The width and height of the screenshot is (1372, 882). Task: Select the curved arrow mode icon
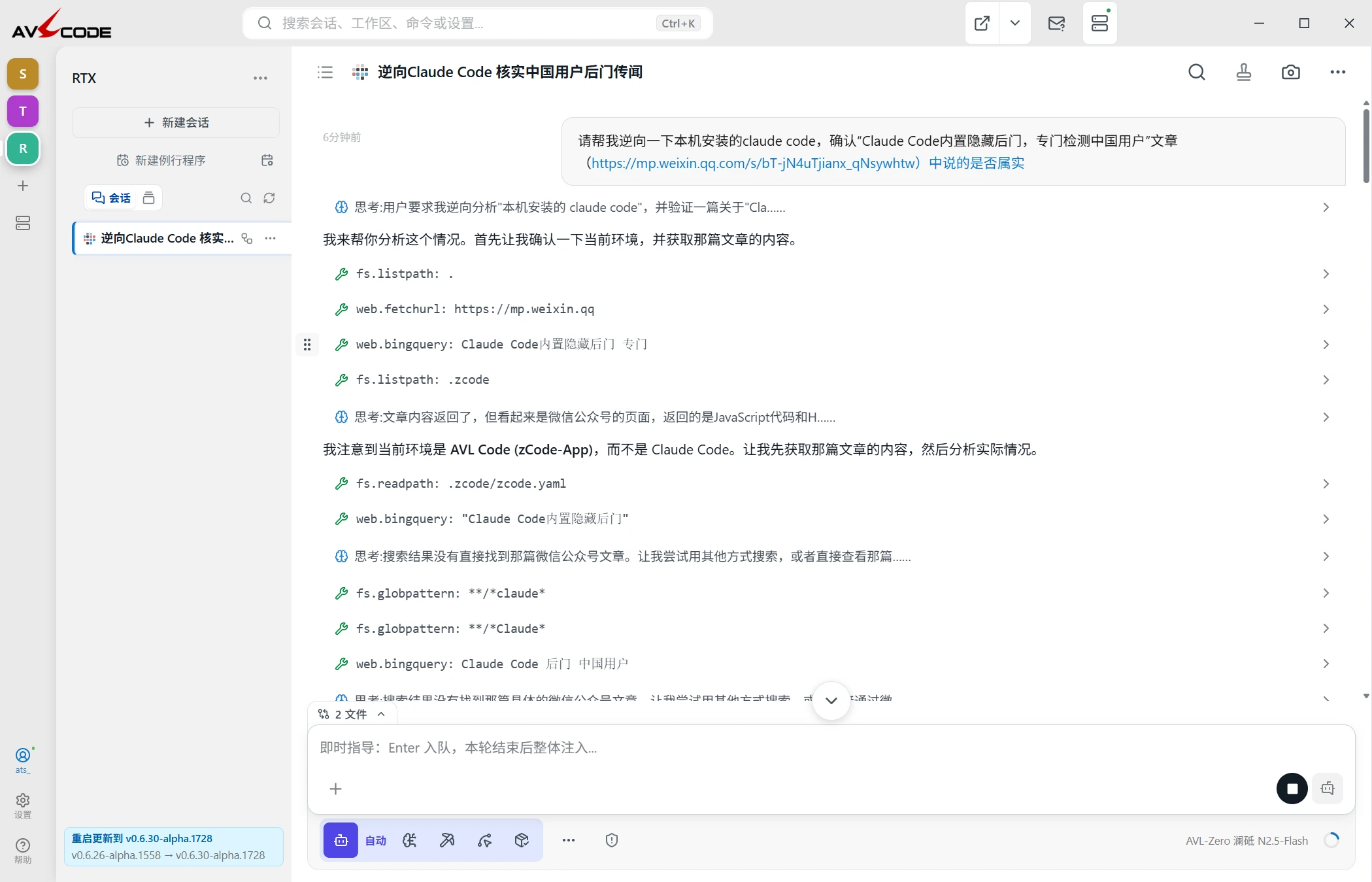pos(484,840)
